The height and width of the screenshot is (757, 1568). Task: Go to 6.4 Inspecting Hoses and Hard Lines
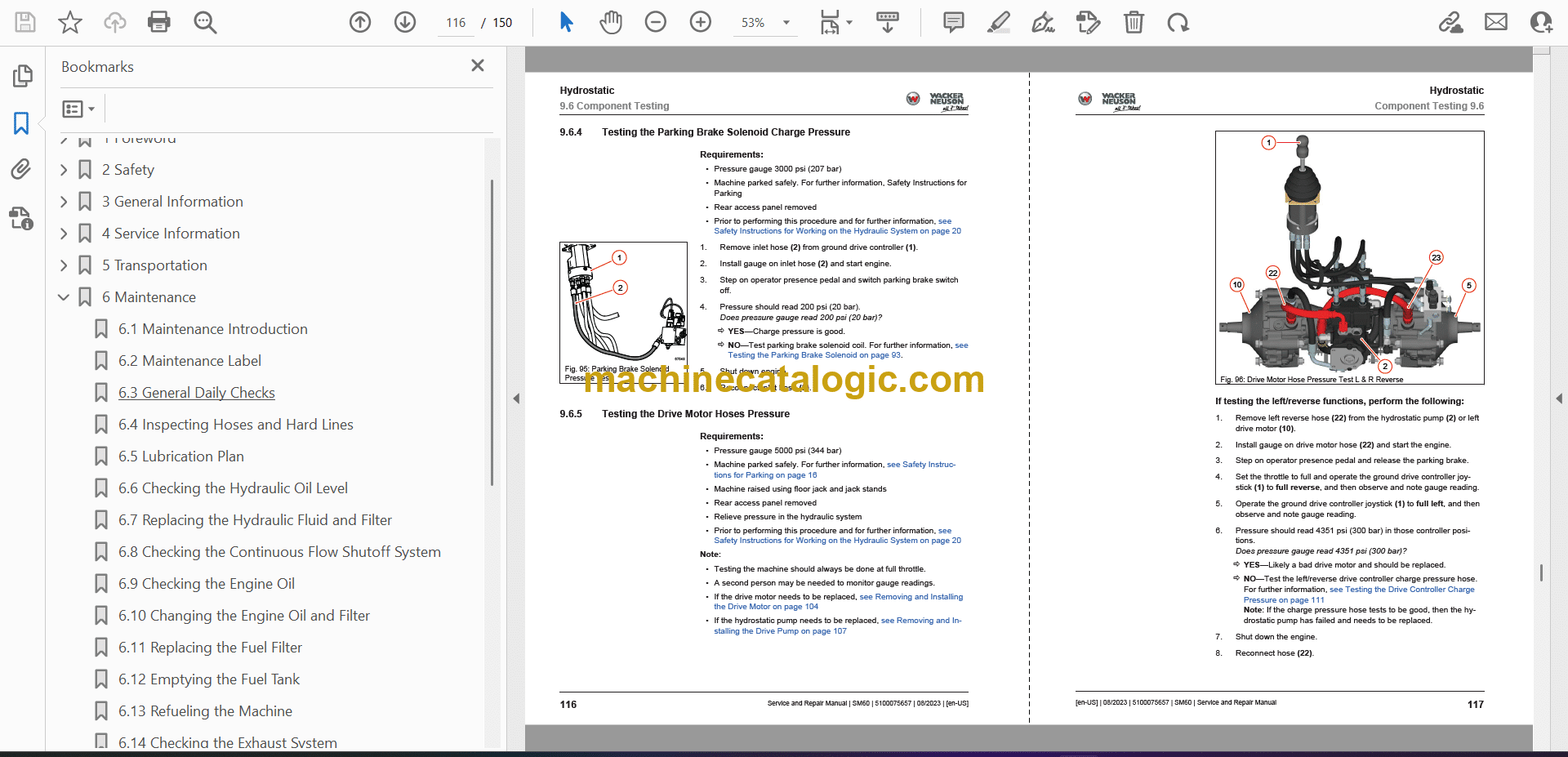tap(236, 425)
